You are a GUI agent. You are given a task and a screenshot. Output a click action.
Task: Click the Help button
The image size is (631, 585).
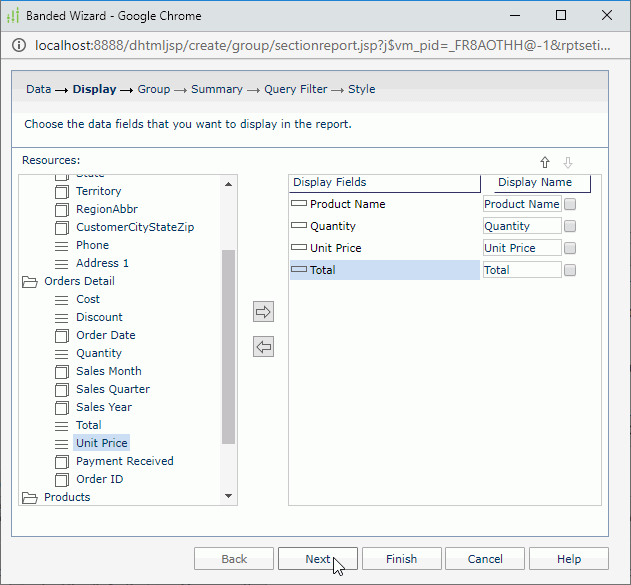coord(569,558)
